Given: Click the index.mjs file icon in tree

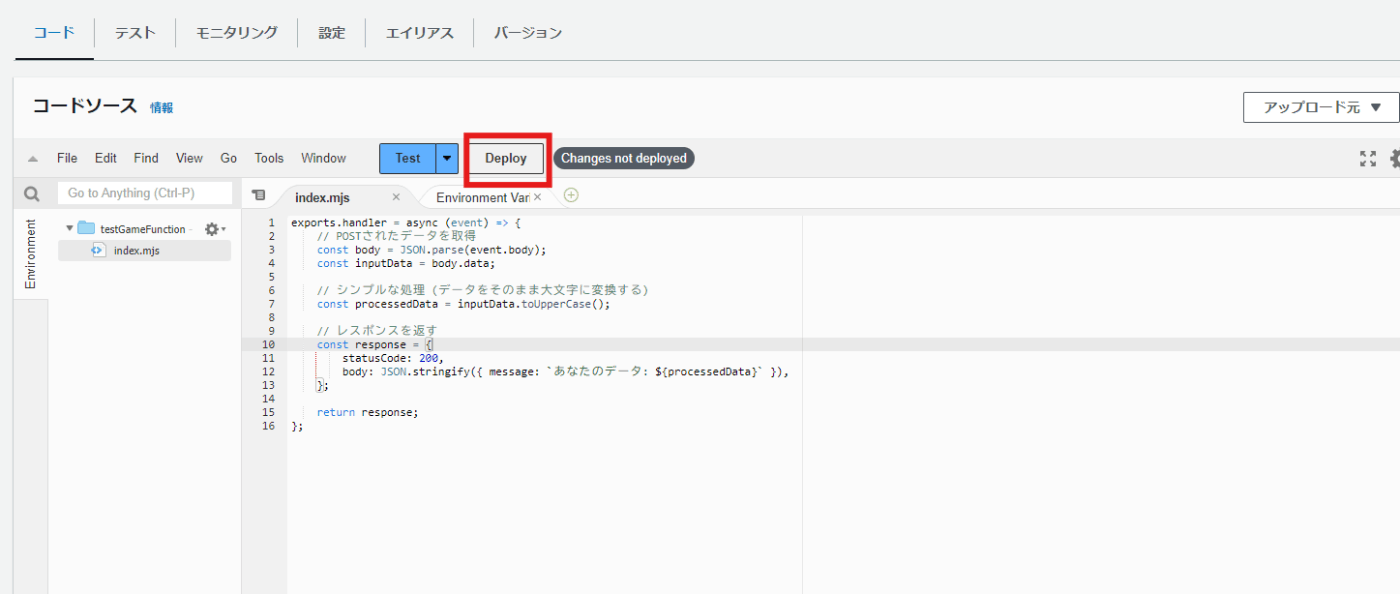Looking at the screenshot, I should (98, 250).
